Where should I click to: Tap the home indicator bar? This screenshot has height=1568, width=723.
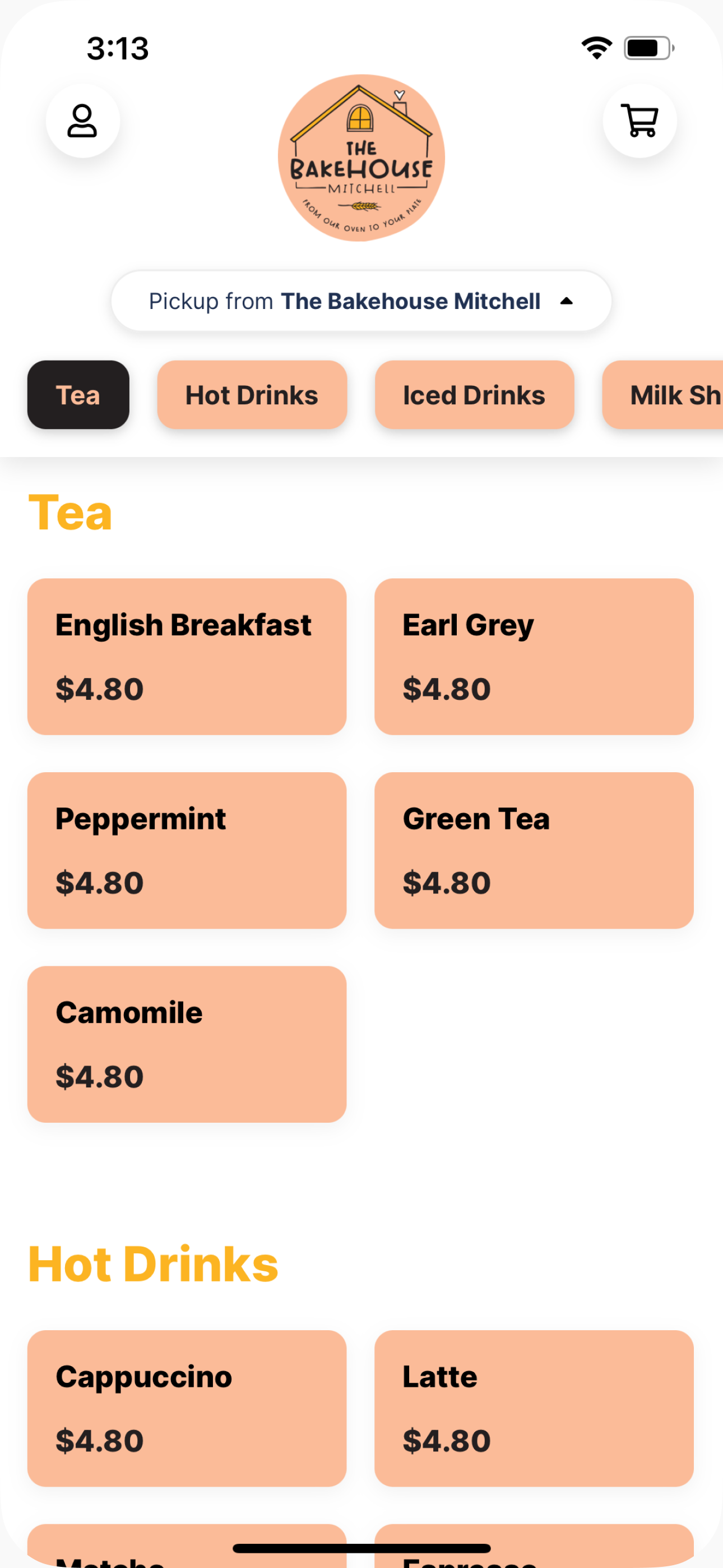[x=361, y=1548]
